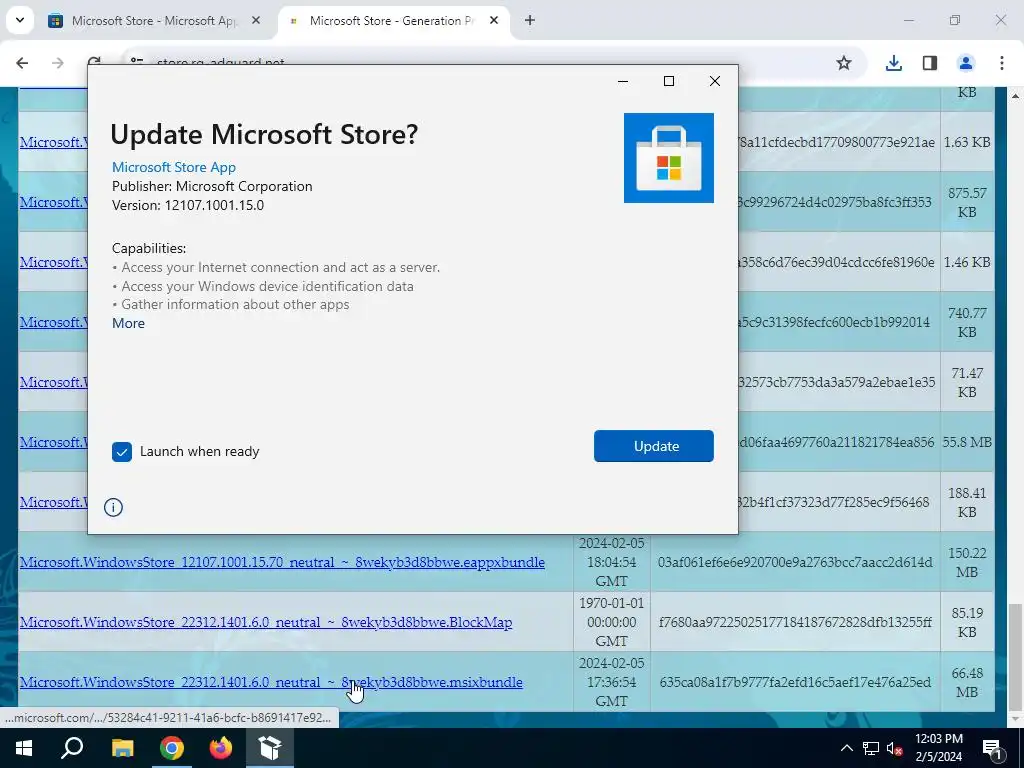
Task: Click the 2024-02-05 17:36:54 GMT date cell
Action: click(611, 682)
